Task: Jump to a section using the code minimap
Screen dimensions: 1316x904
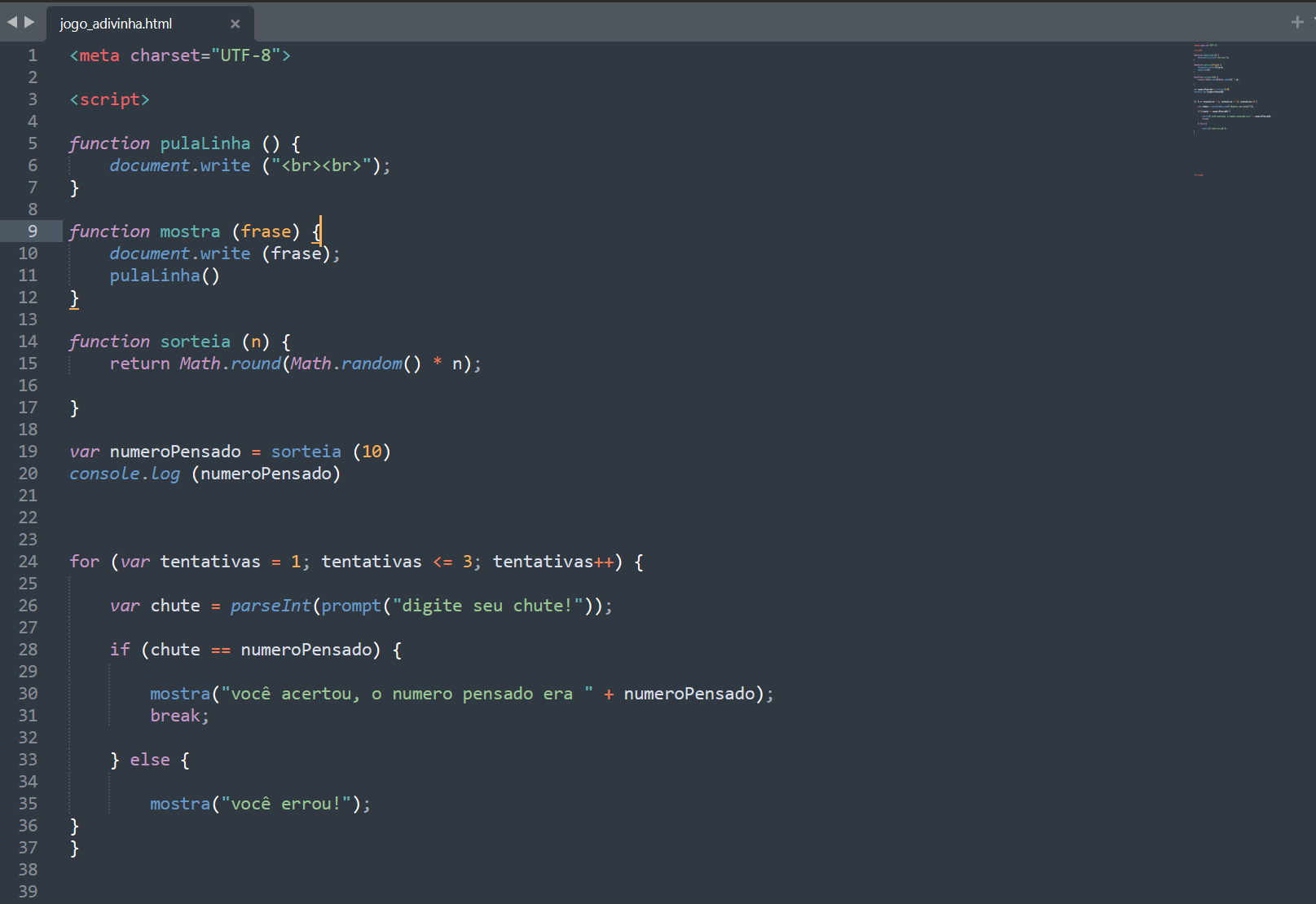Action: click(1232, 110)
